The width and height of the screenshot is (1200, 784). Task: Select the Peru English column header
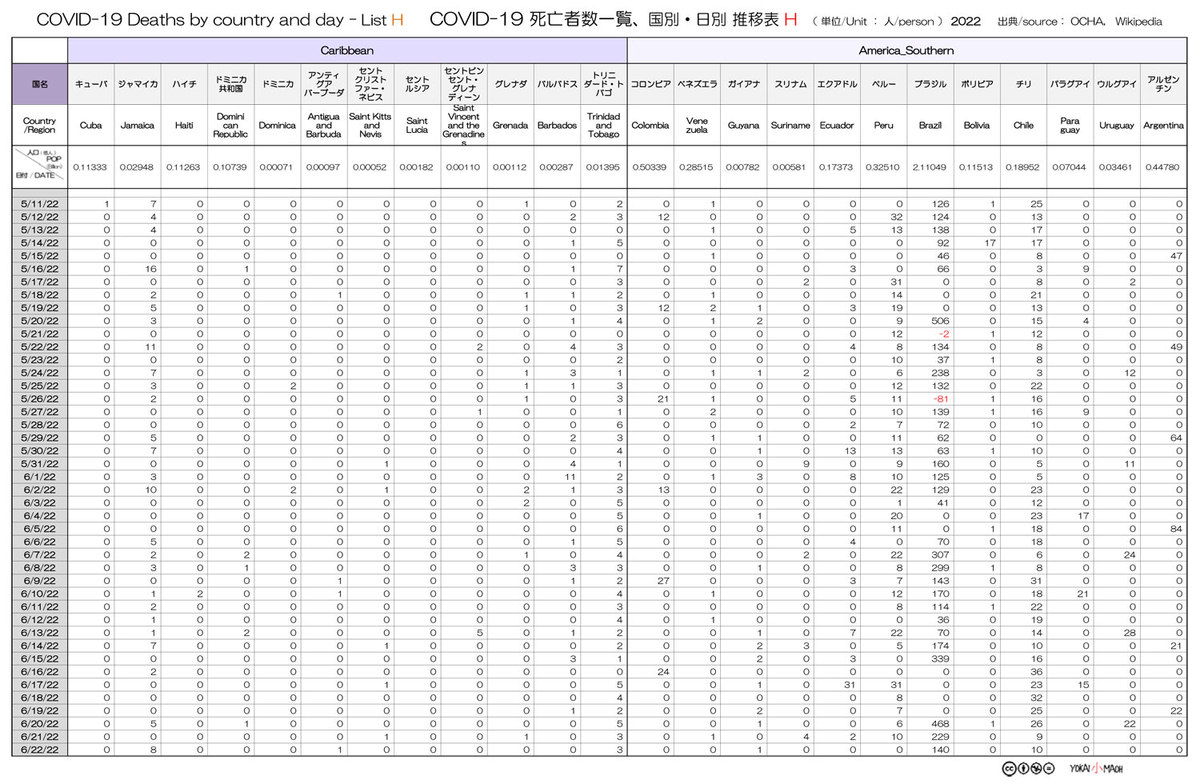(x=883, y=127)
